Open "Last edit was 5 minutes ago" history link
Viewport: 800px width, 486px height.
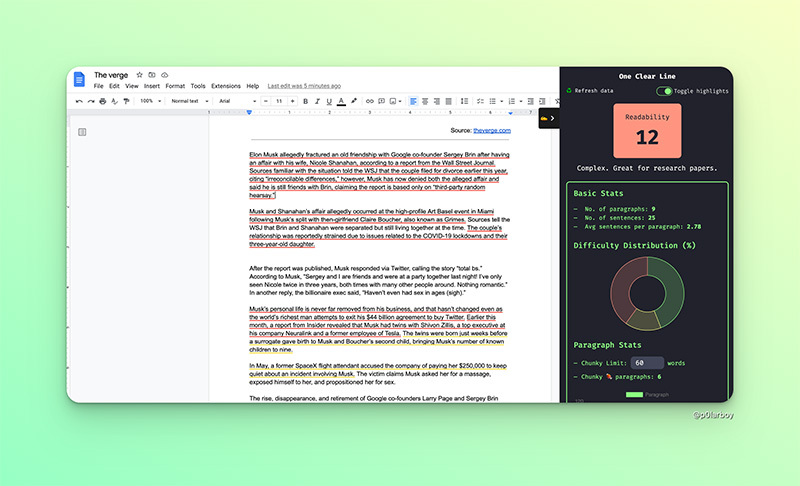(x=304, y=86)
